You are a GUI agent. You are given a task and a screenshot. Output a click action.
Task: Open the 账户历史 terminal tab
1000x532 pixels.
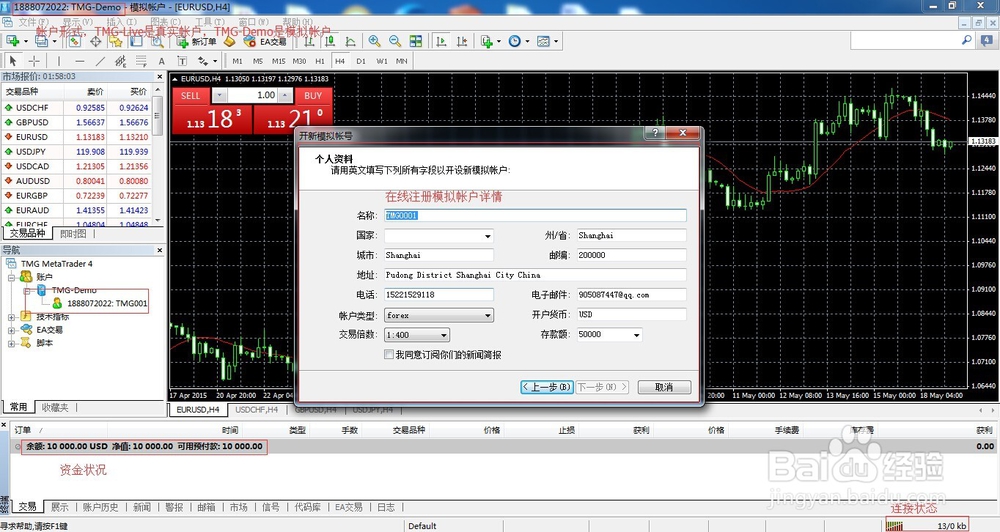pyautogui.click(x=101, y=507)
